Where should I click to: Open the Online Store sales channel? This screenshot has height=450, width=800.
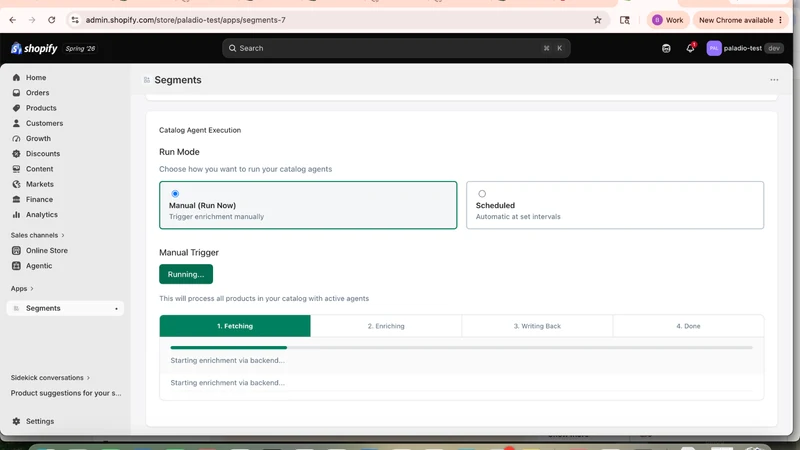pos(46,251)
